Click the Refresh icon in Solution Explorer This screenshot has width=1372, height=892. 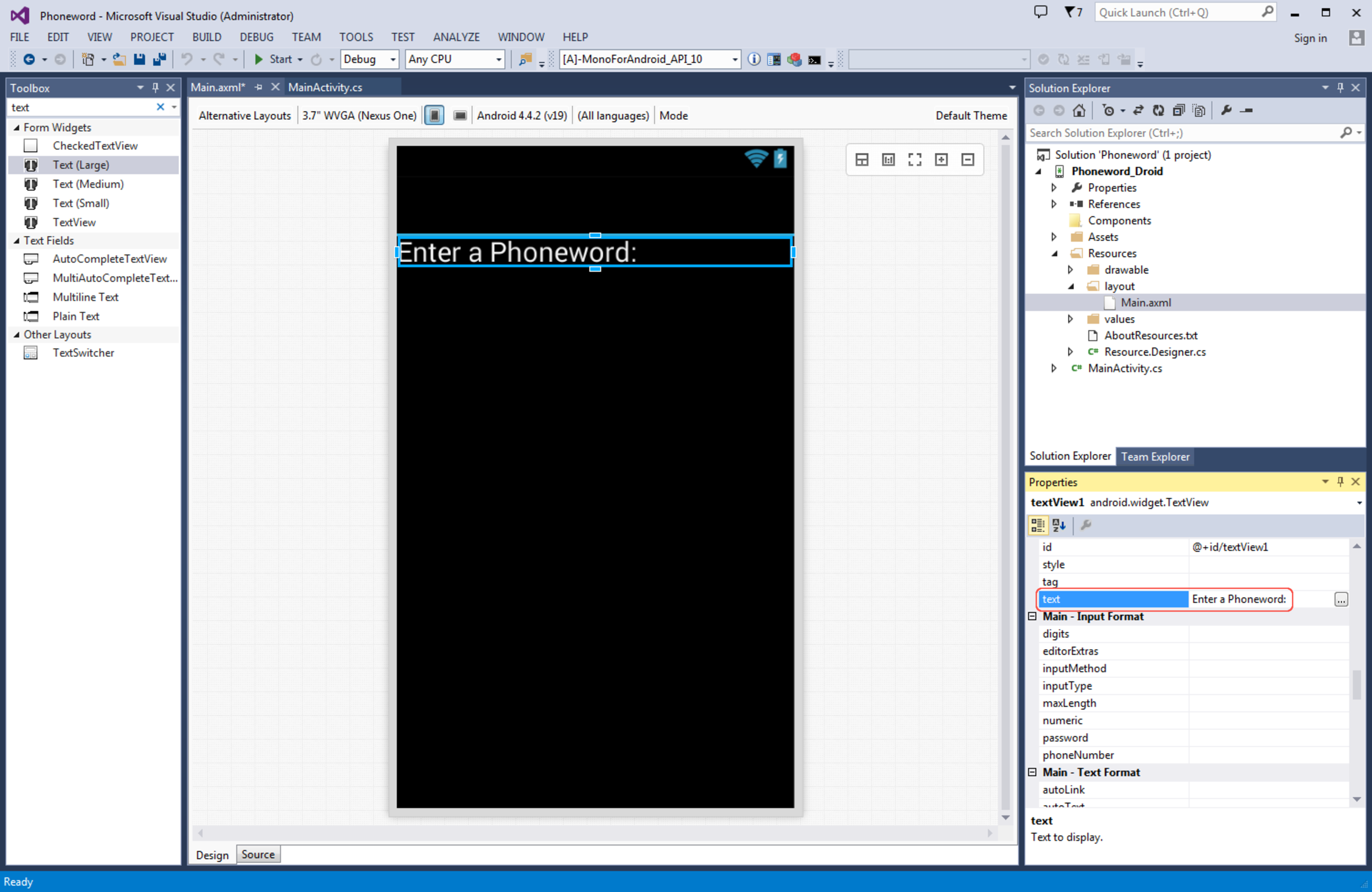[x=1158, y=110]
